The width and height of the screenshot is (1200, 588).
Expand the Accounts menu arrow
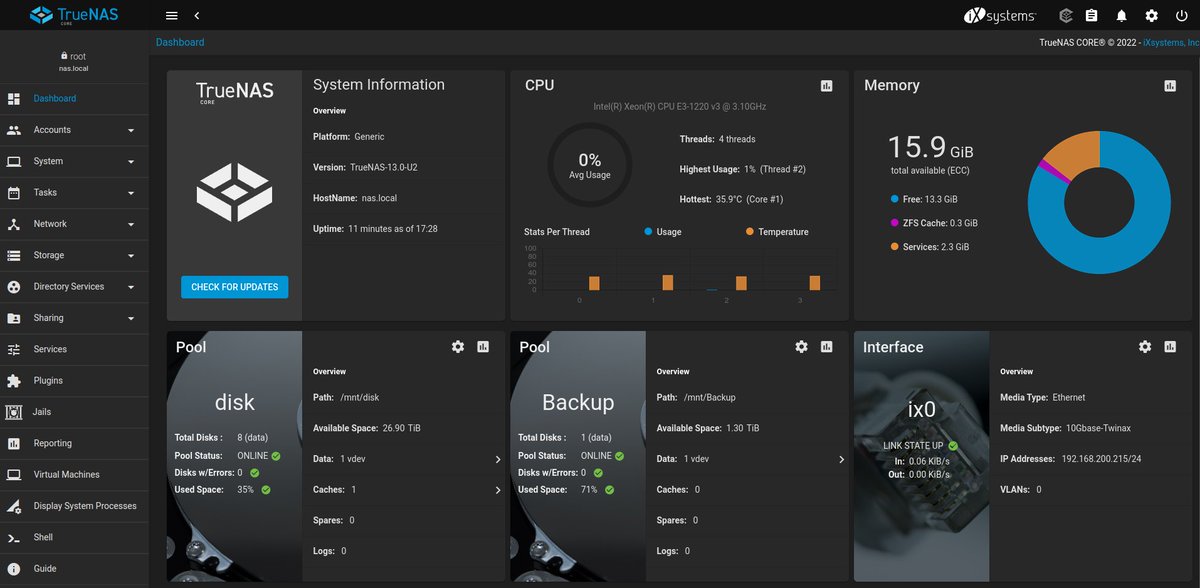[131, 130]
